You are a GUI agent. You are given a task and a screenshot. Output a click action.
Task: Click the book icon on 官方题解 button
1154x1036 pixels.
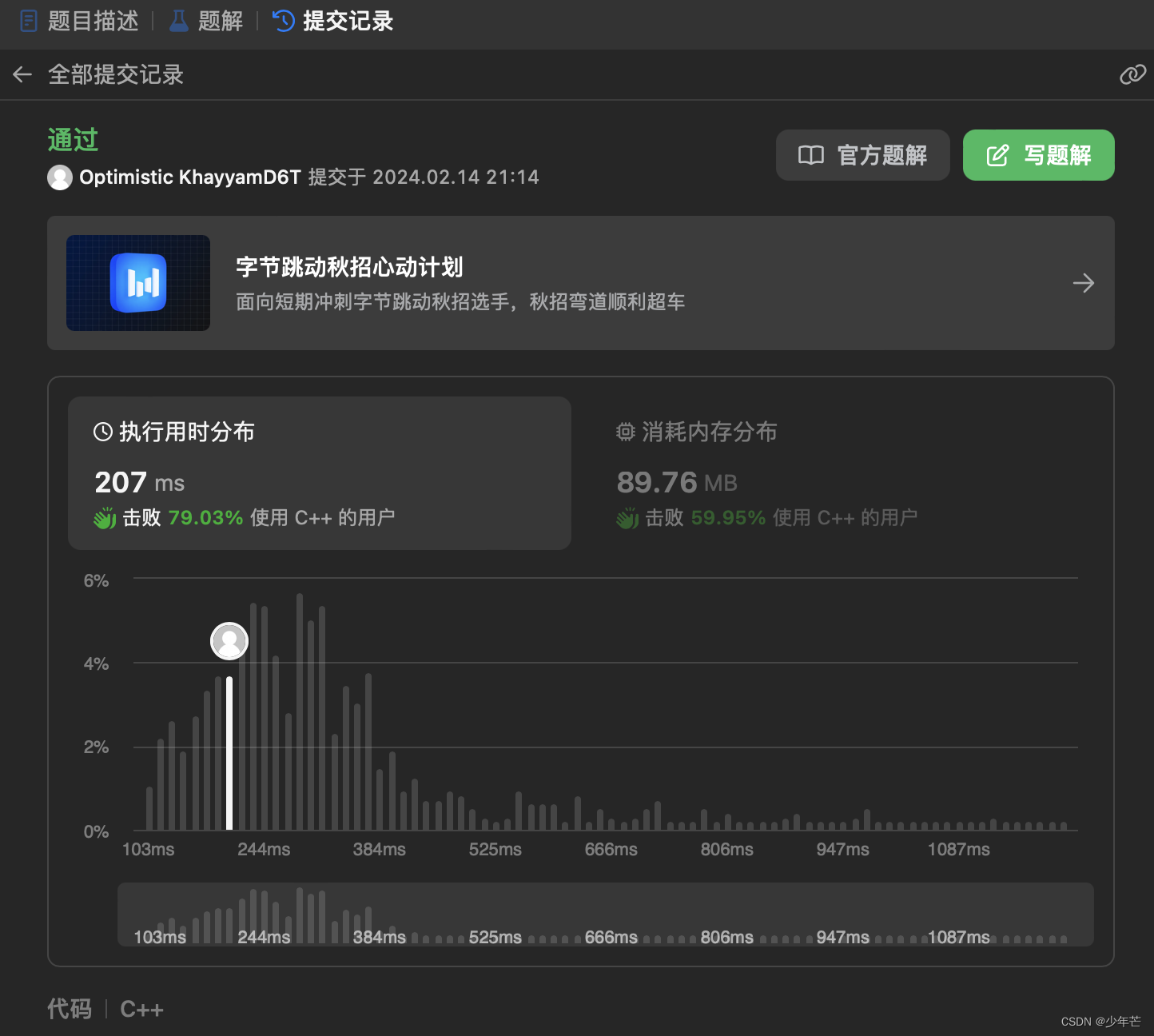pos(810,155)
